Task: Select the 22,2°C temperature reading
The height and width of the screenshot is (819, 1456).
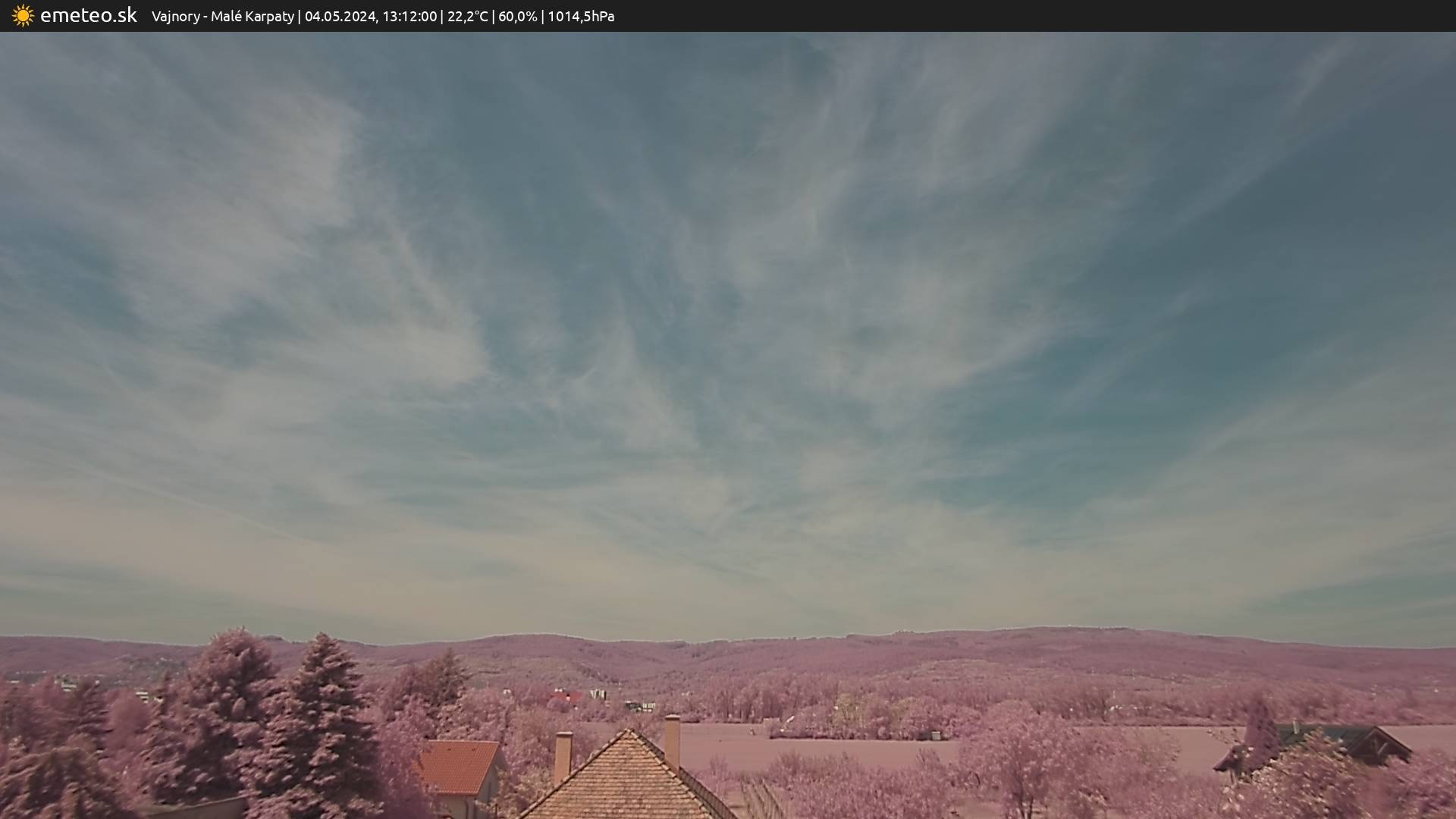Action: (467, 16)
